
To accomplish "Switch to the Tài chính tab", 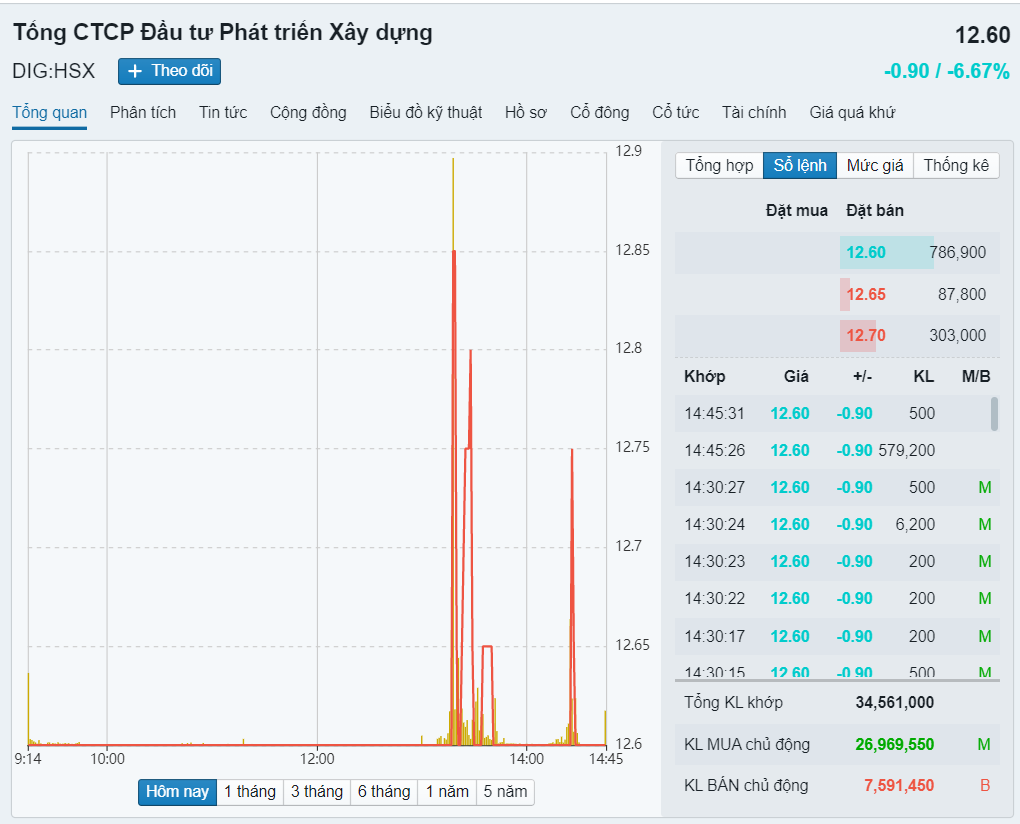I will point(754,112).
